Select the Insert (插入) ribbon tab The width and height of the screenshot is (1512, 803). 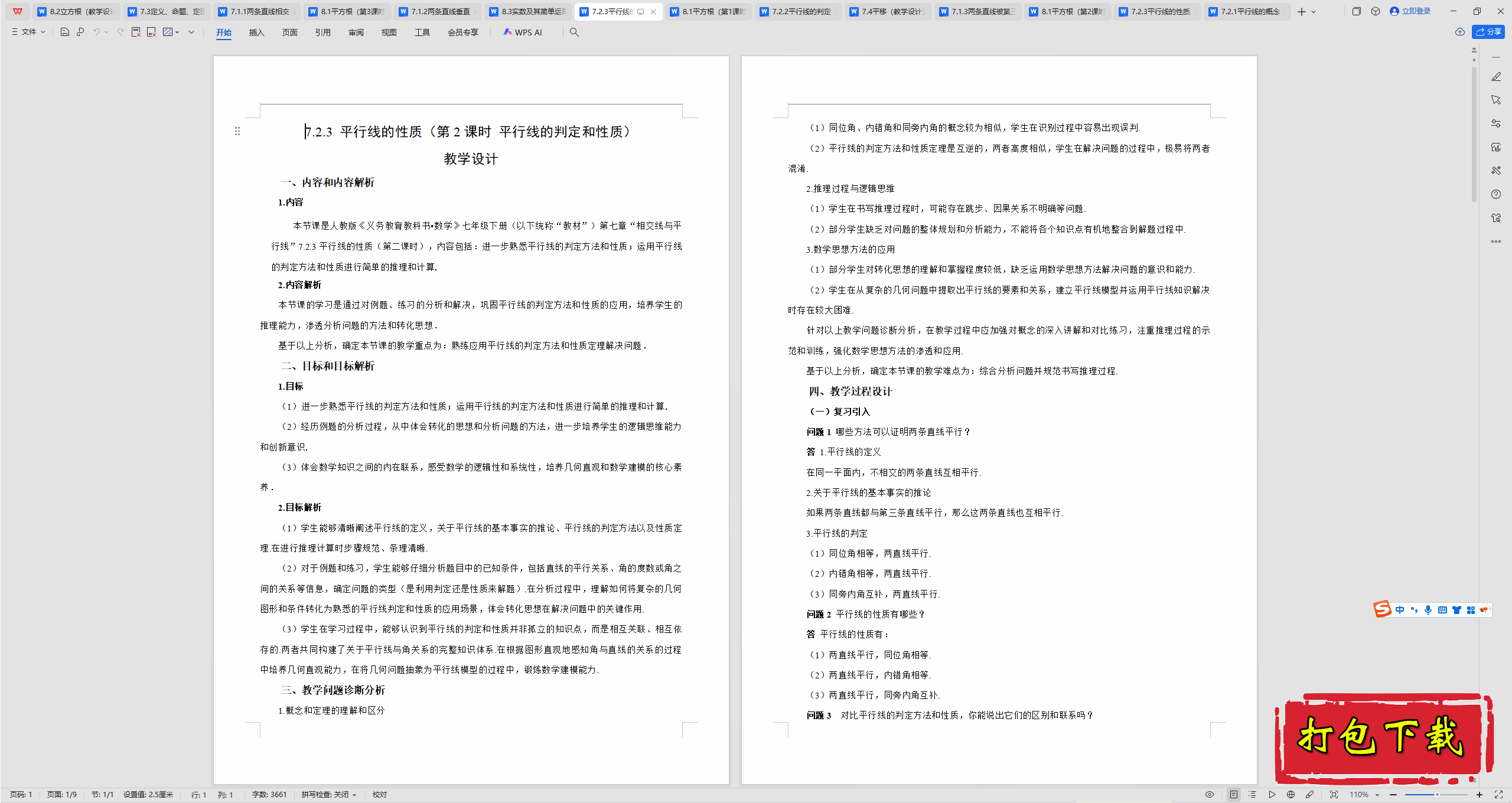pyautogui.click(x=257, y=32)
